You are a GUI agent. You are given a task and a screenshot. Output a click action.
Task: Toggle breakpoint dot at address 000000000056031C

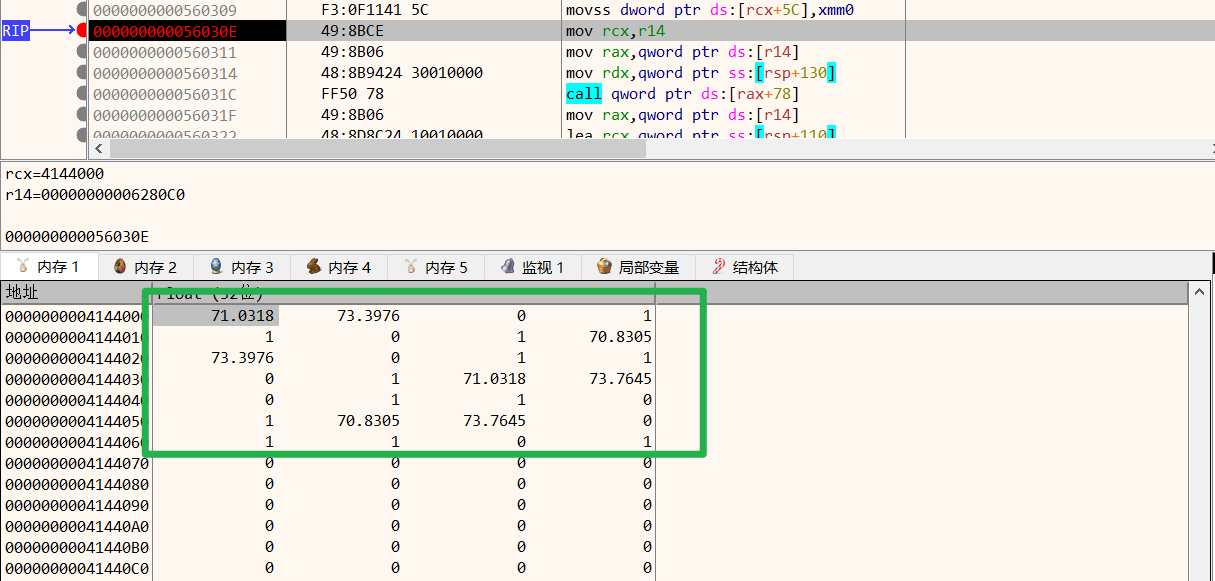[82, 94]
